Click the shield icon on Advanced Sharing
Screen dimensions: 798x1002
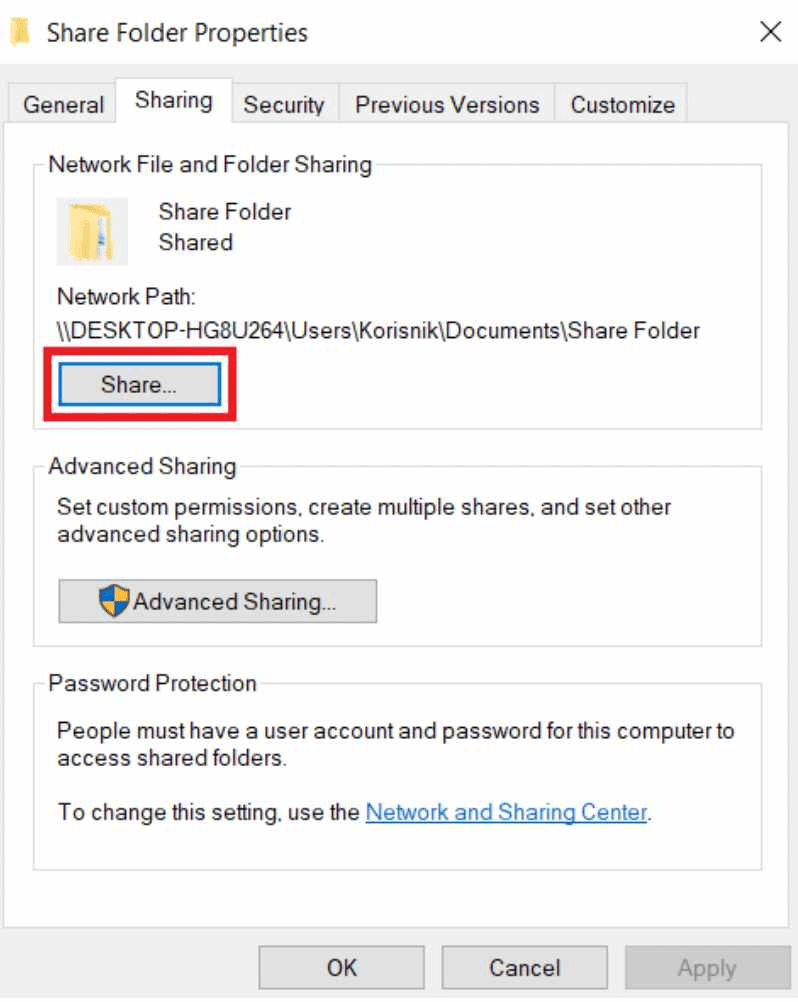115,600
